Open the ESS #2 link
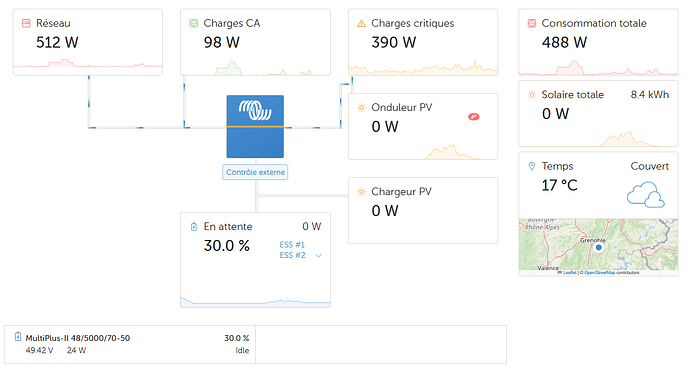This screenshot has height=370, width=690. [x=292, y=255]
